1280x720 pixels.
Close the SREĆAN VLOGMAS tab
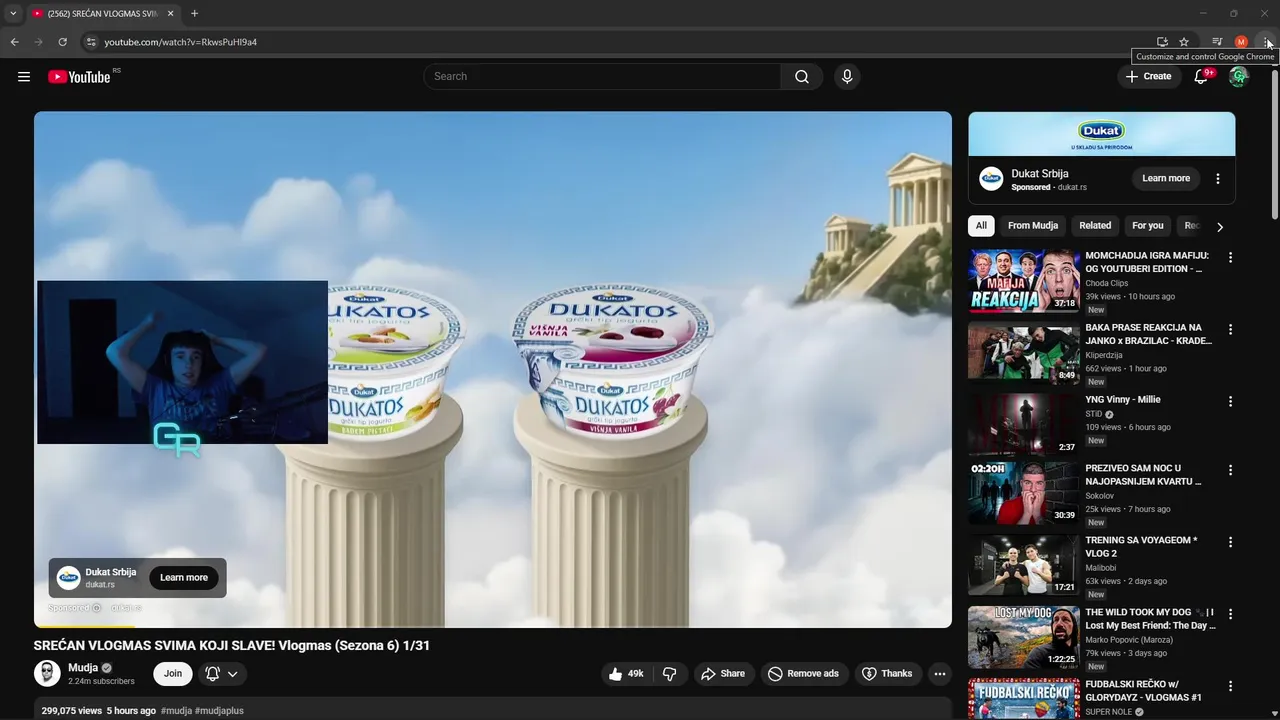[x=170, y=14]
